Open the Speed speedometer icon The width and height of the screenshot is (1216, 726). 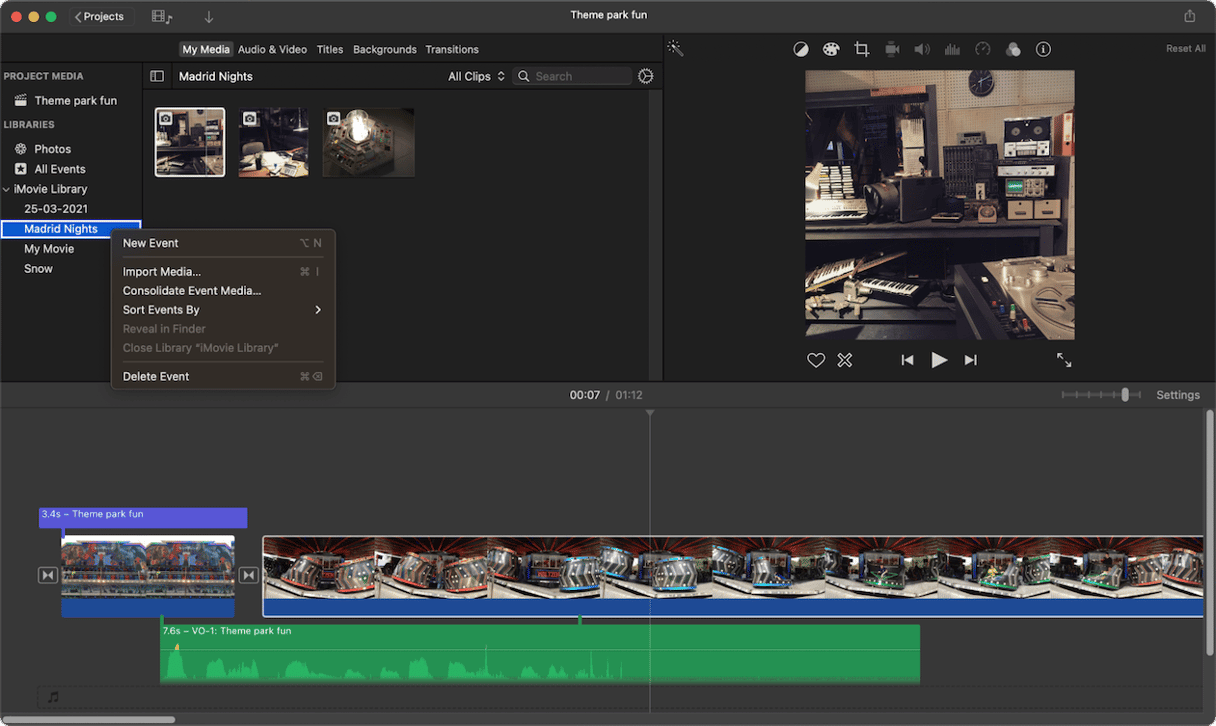[983, 49]
